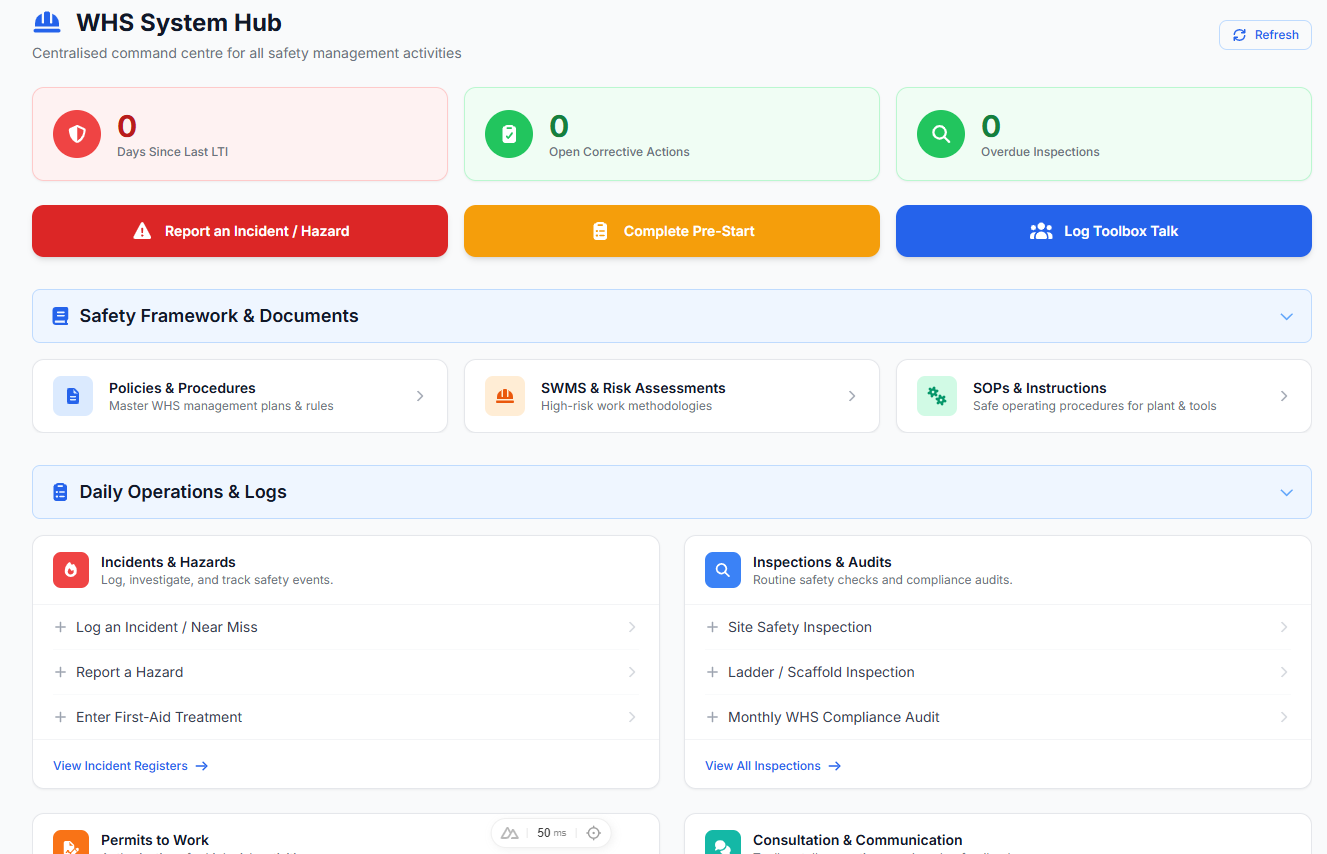This screenshot has height=854, width=1327.
Task: Open Policies & Procedures via its chevron arrow
Action: click(x=419, y=396)
